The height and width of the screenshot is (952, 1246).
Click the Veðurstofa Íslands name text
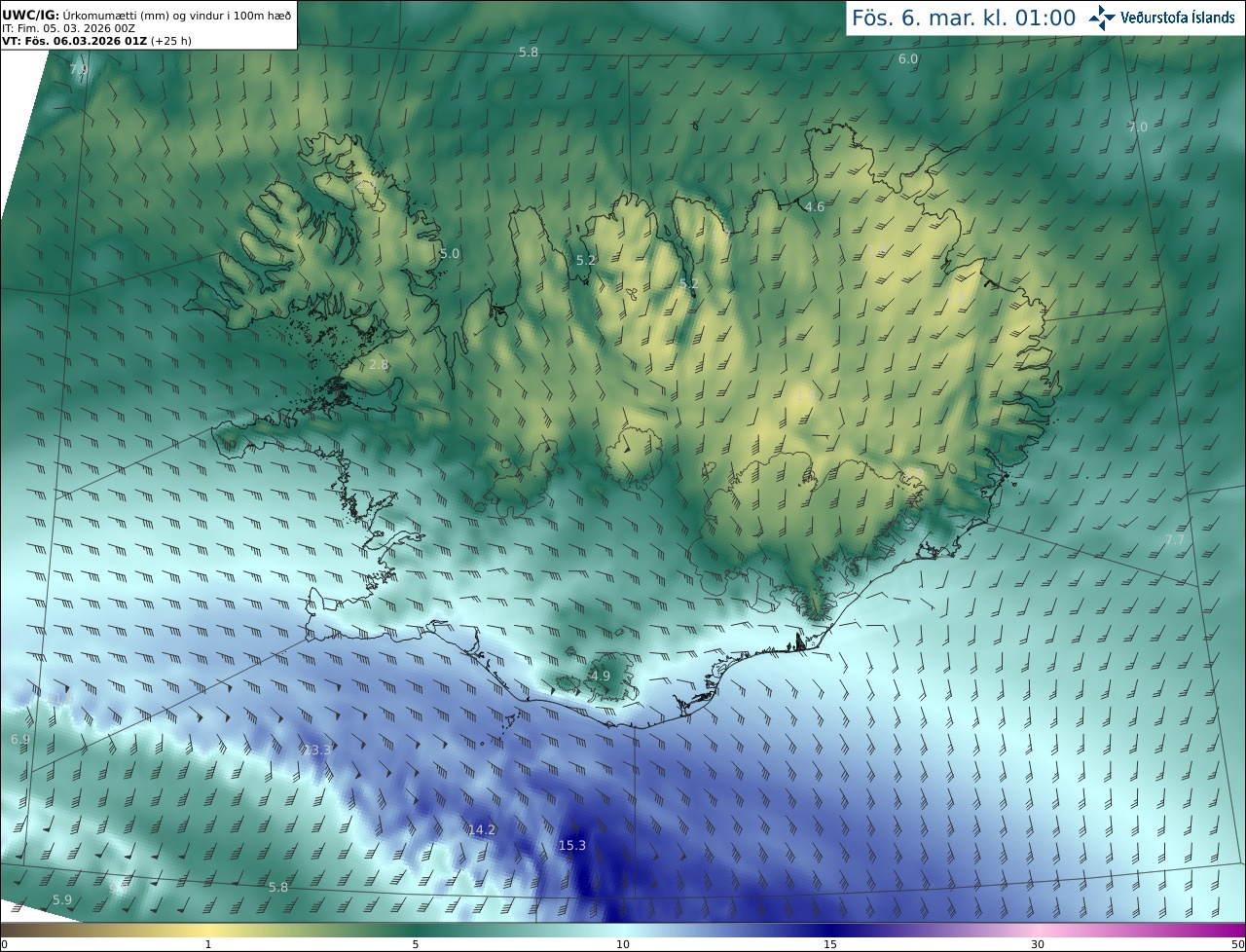1178,18
